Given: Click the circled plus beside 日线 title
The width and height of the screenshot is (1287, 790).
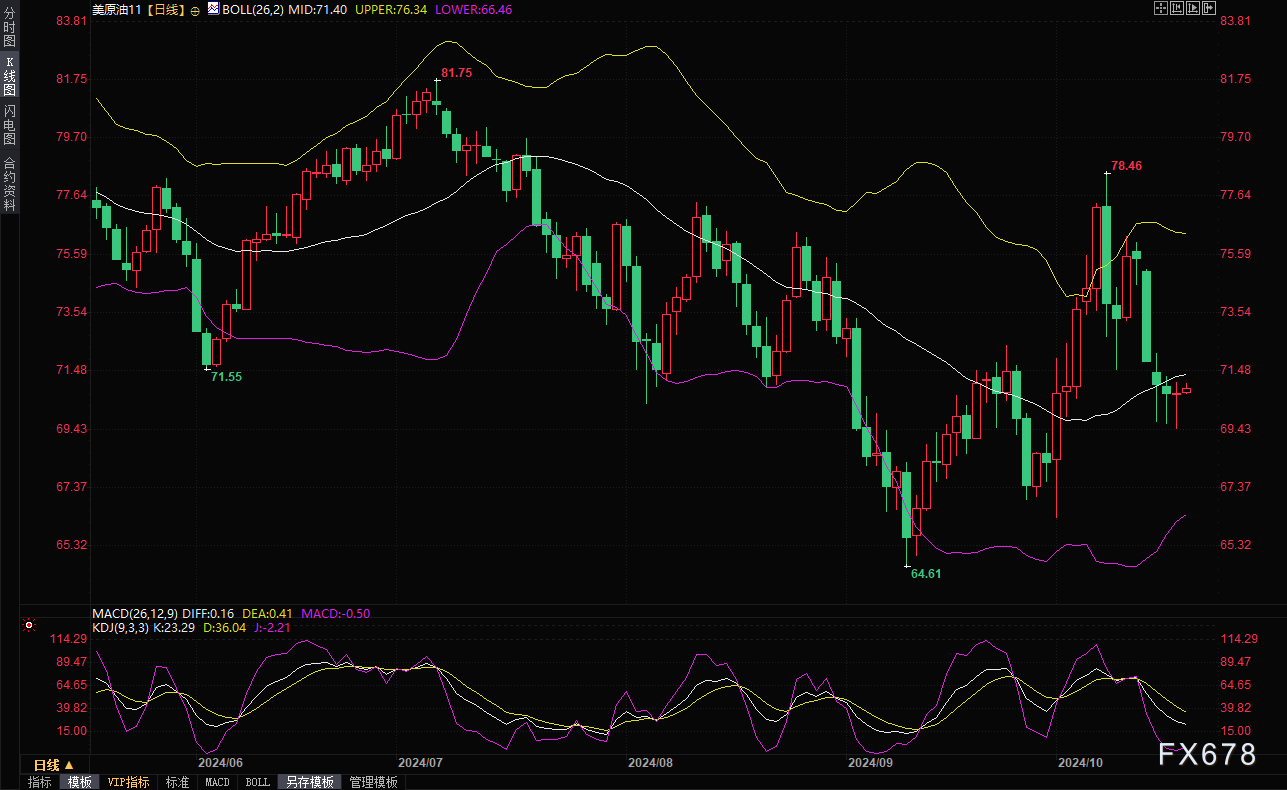Looking at the screenshot, I should 195,9.
